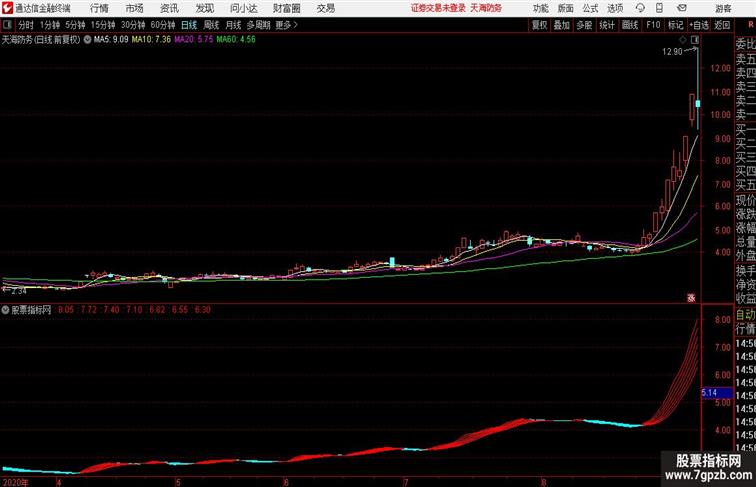Open F10 company info
This screenshot has width=756, height=487.
pyautogui.click(x=653, y=25)
